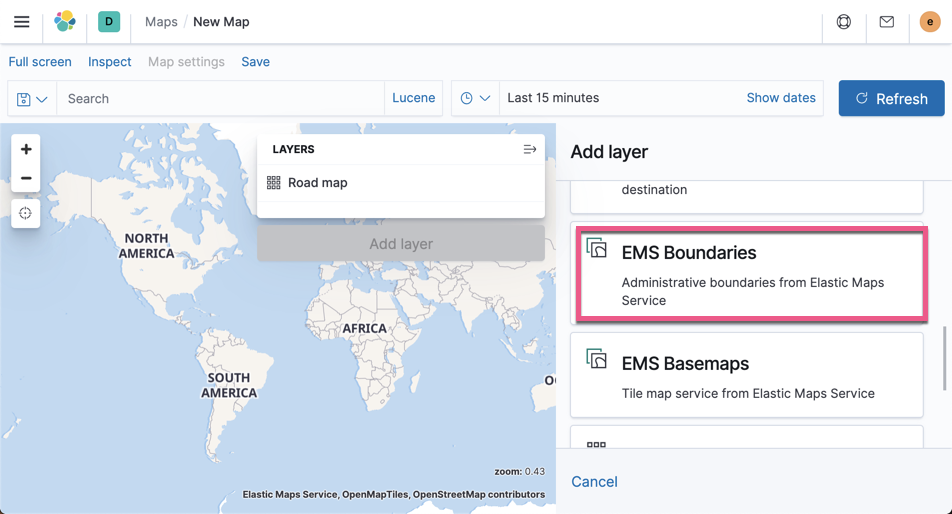Click the partially visible 'destination' card text
Image resolution: width=952 pixels, height=514 pixels.
pyautogui.click(x=654, y=189)
